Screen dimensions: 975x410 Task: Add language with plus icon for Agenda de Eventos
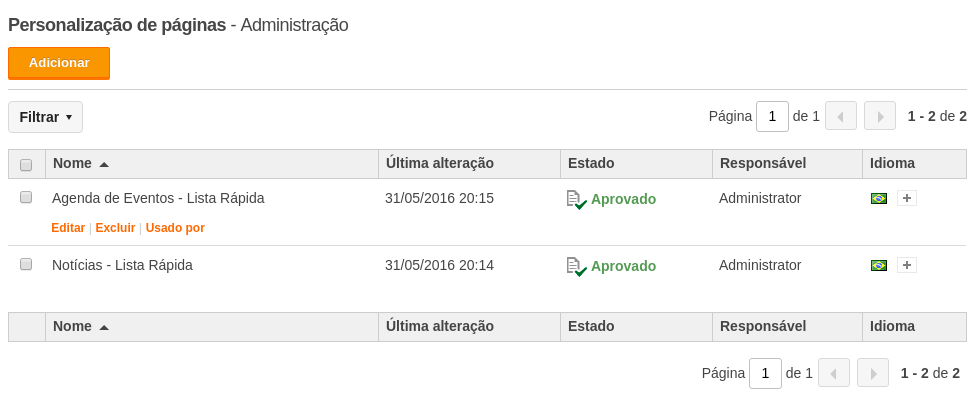907,198
